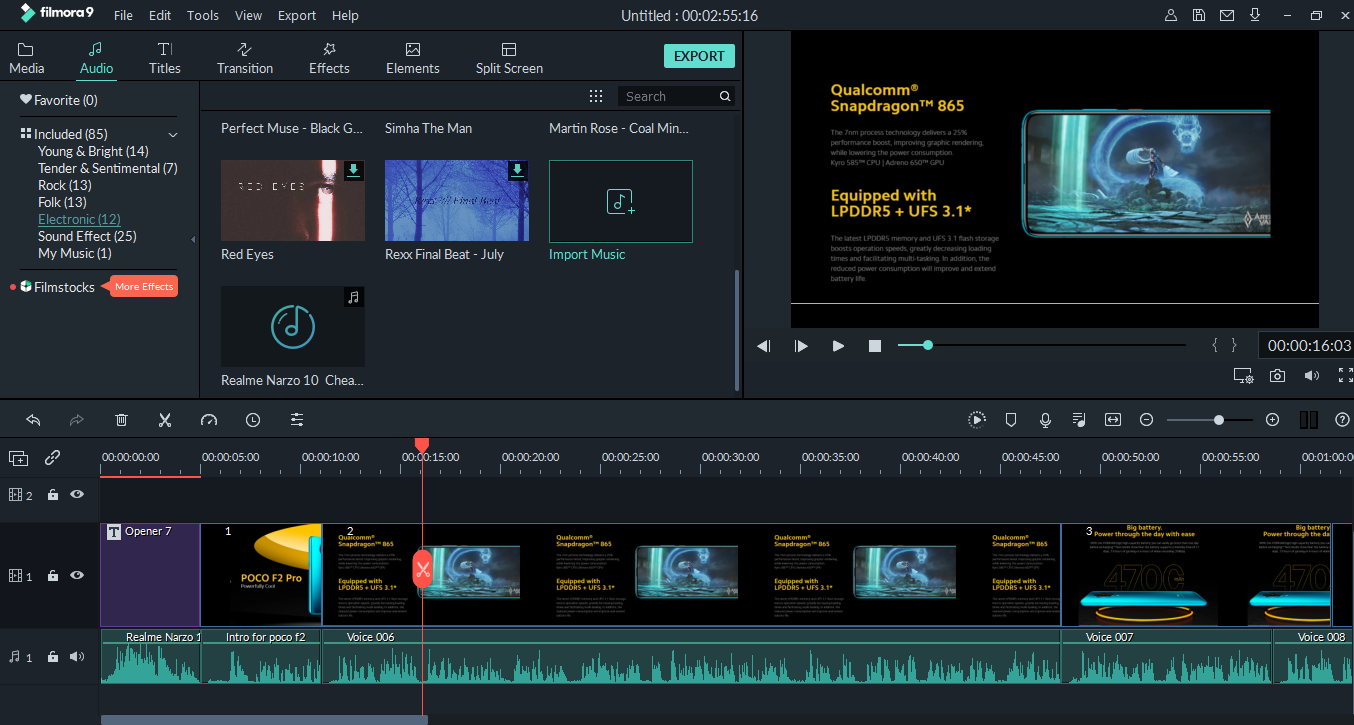Screen dimensions: 1354x725
Task: Click the More Effects button
Action: (x=144, y=286)
